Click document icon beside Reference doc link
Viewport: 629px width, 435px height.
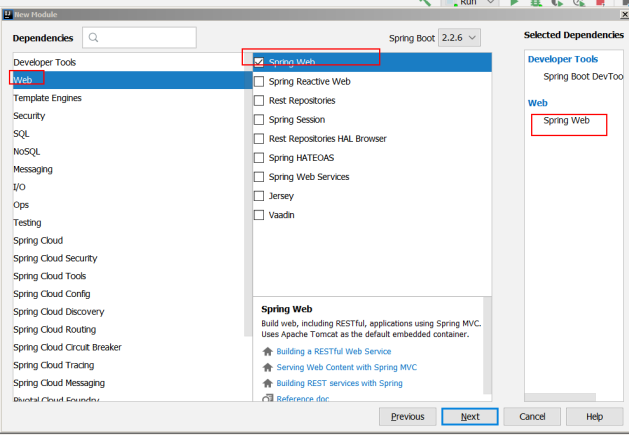coord(267,398)
